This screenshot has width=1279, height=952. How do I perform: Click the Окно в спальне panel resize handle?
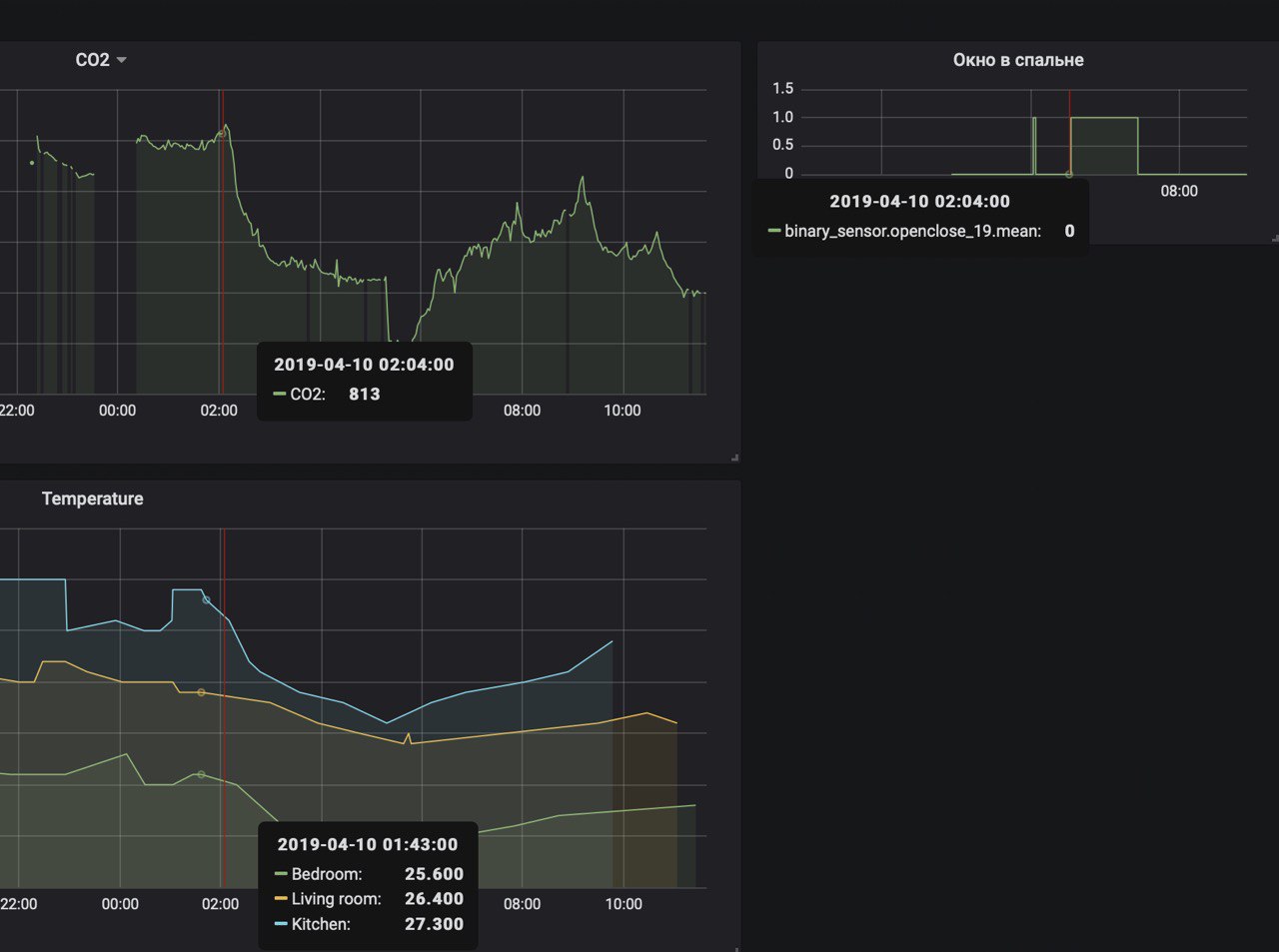pyautogui.click(x=1274, y=239)
